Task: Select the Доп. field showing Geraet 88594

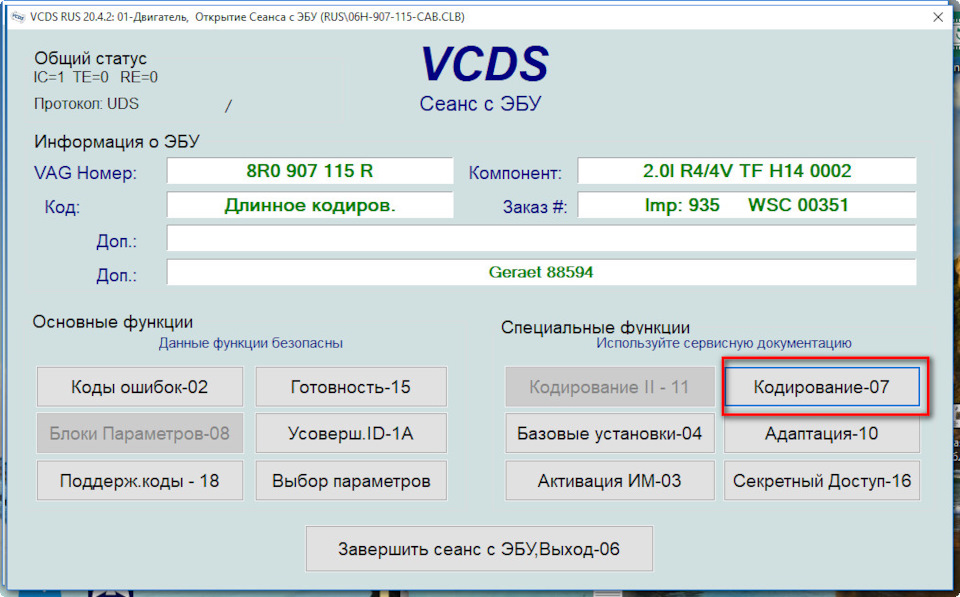Action: [543, 271]
